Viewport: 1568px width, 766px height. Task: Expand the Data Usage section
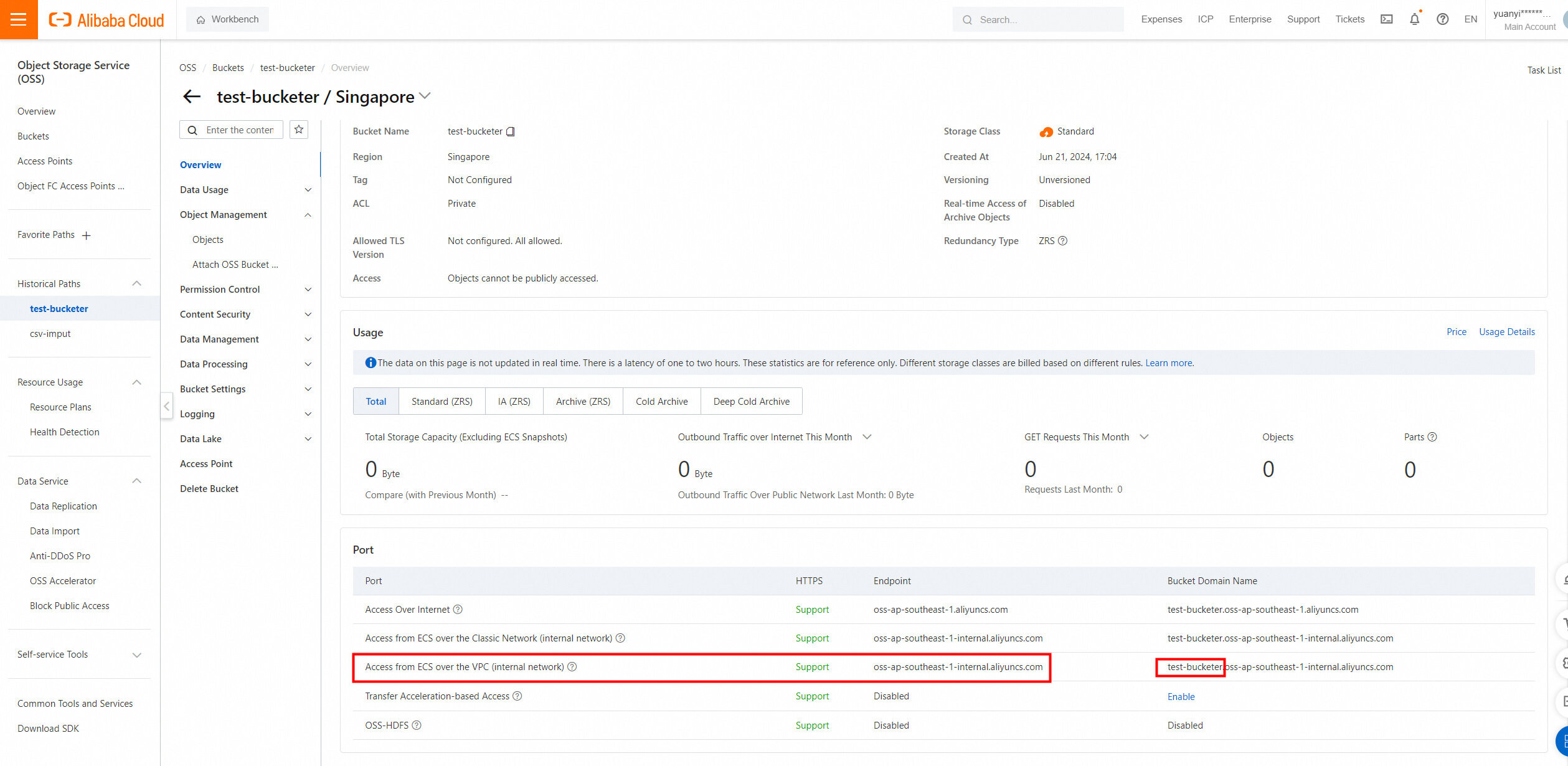click(308, 190)
